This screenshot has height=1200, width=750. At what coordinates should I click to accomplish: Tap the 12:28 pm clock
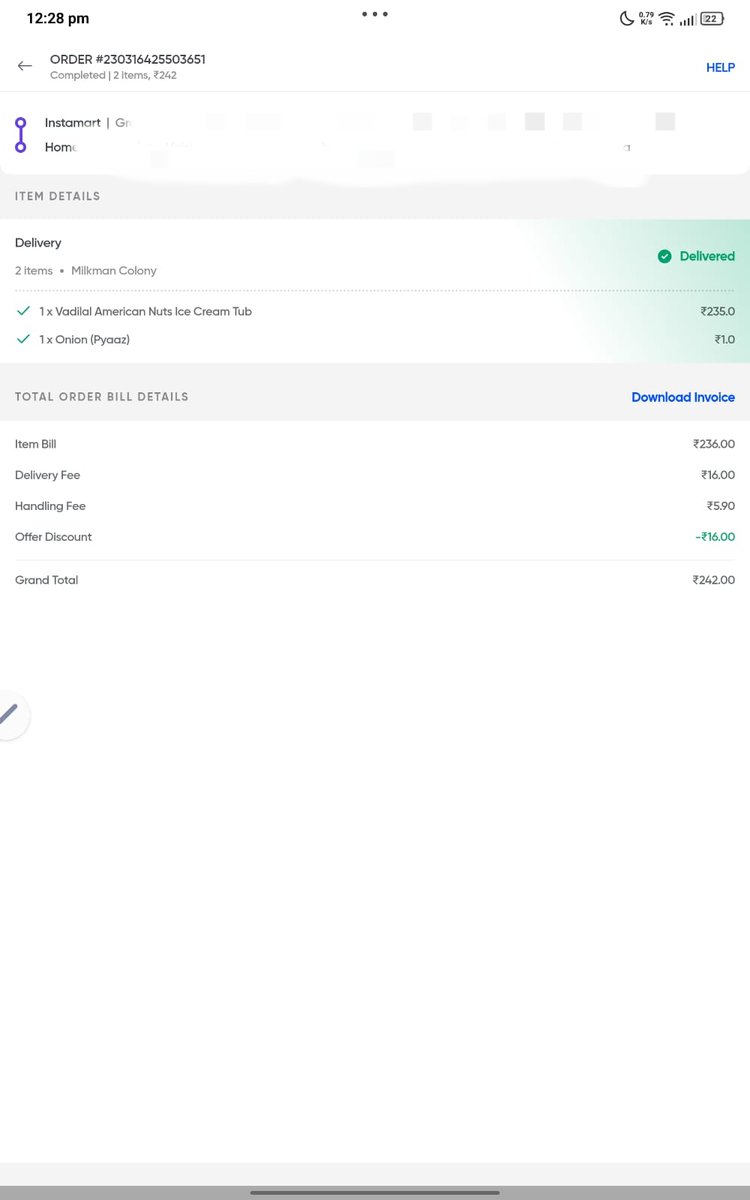click(57, 18)
